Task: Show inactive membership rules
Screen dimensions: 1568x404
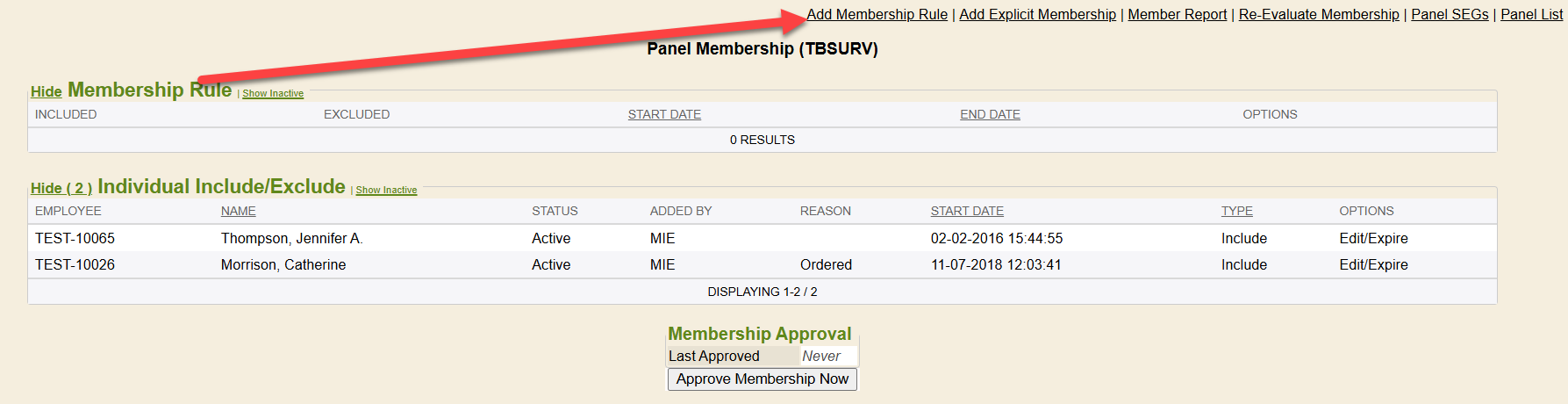Action: click(x=273, y=93)
